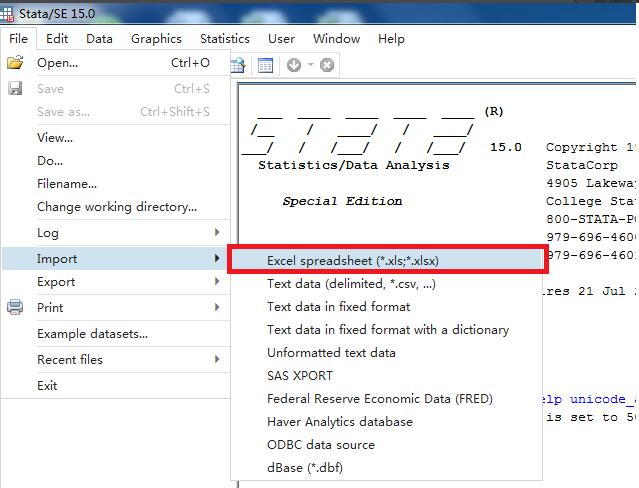Select ODBC data source

coord(386,444)
